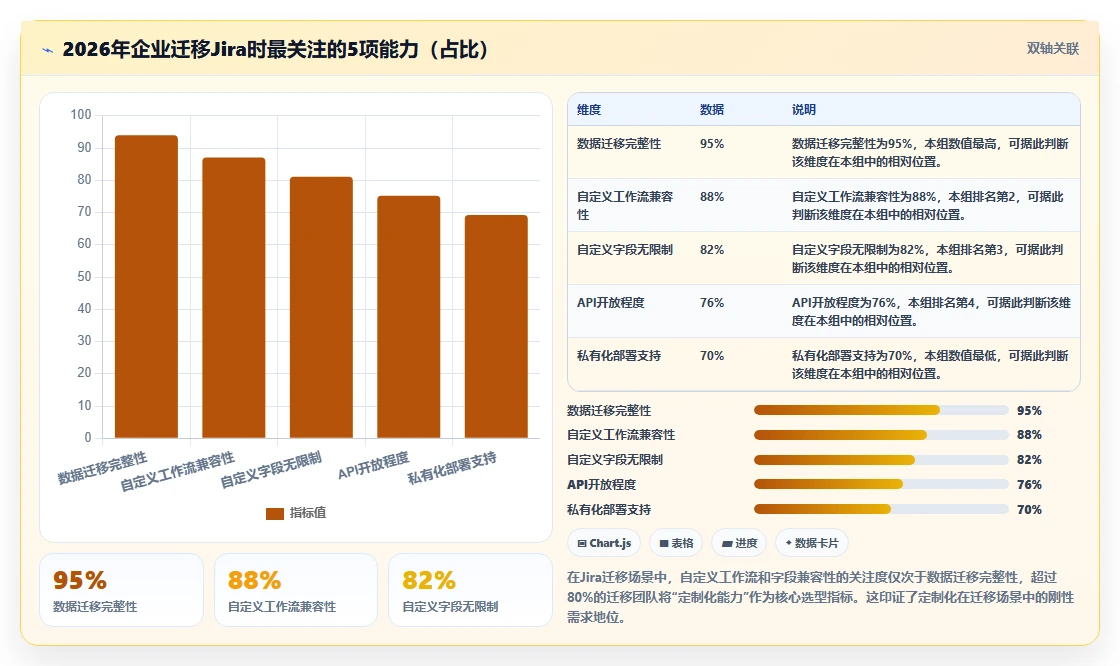Click the 82% value beside the progress bar

coord(1029,459)
